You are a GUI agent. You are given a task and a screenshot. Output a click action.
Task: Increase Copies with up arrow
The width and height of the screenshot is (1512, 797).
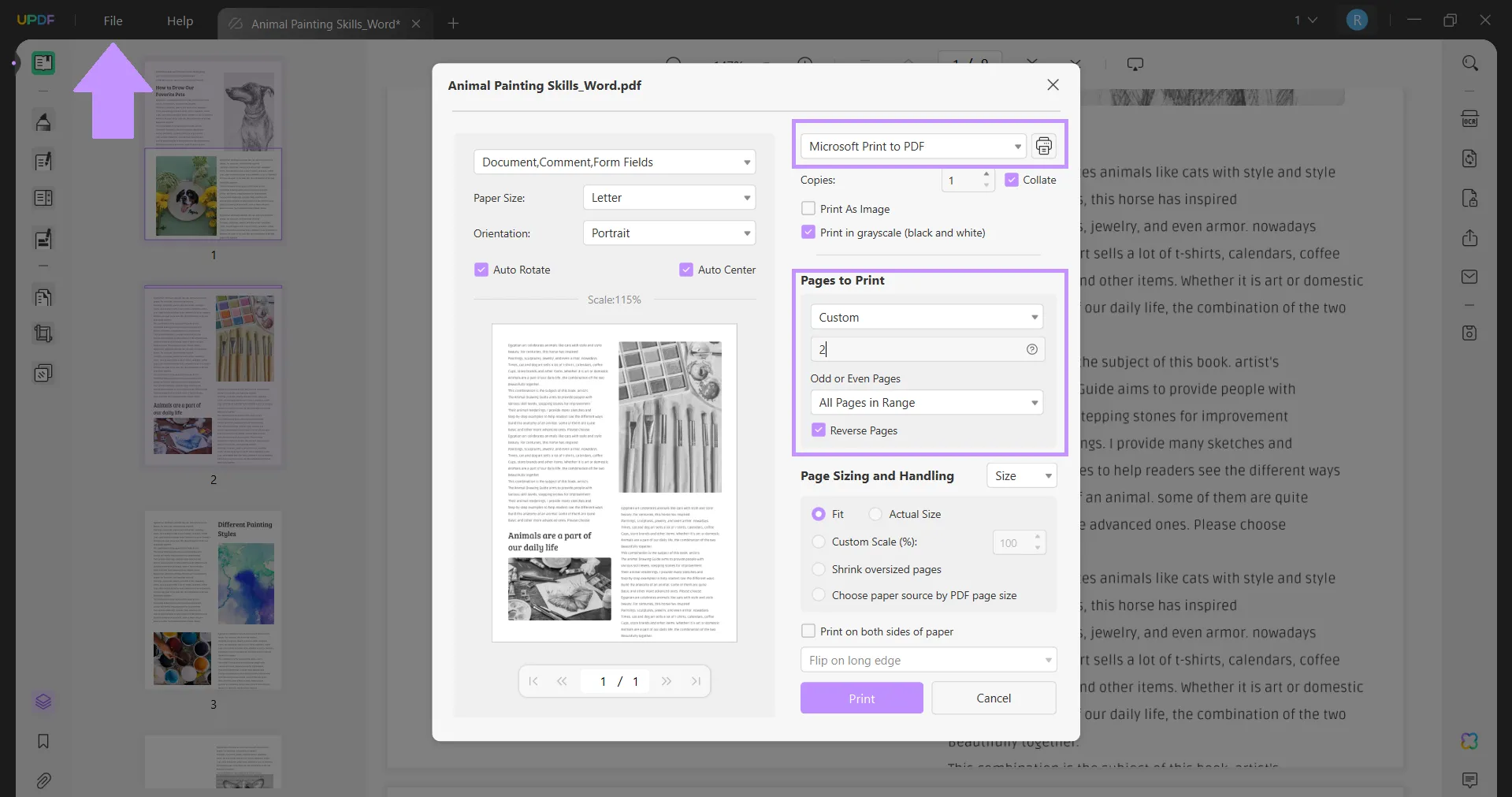pyautogui.click(x=986, y=174)
